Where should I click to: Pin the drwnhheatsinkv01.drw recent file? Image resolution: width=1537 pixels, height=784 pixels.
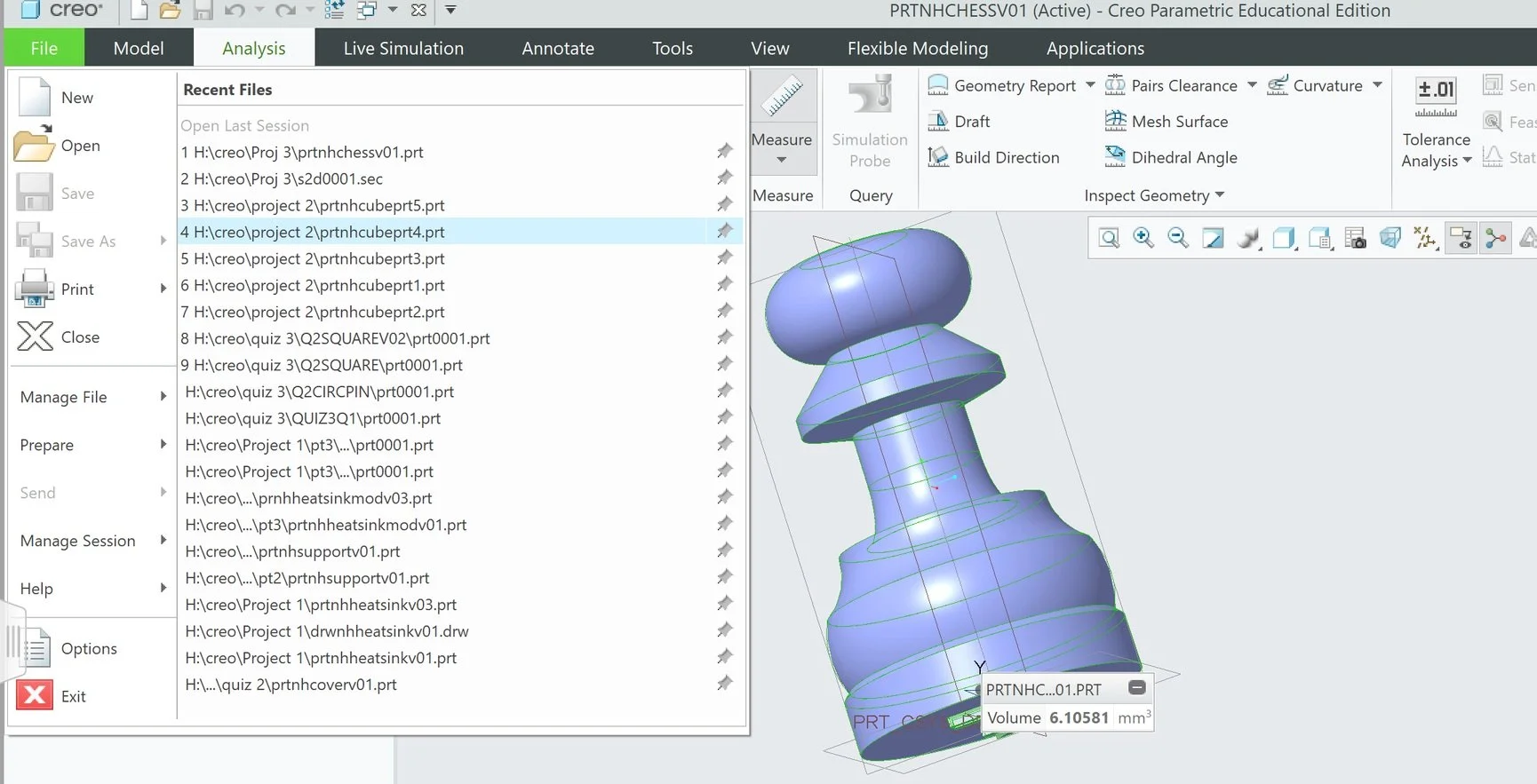pyautogui.click(x=725, y=631)
